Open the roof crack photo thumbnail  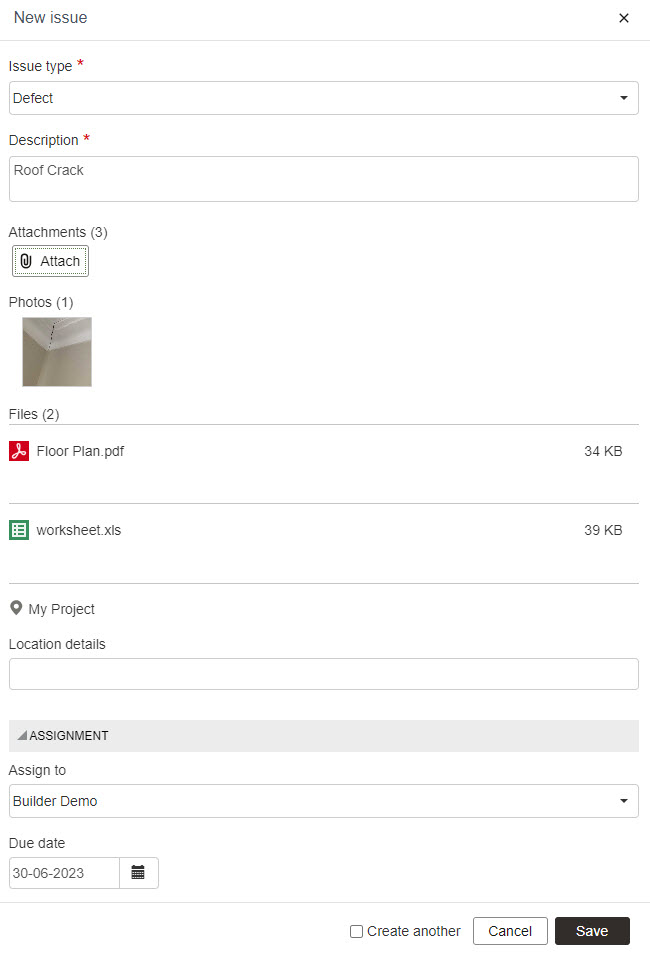[57, 351]
